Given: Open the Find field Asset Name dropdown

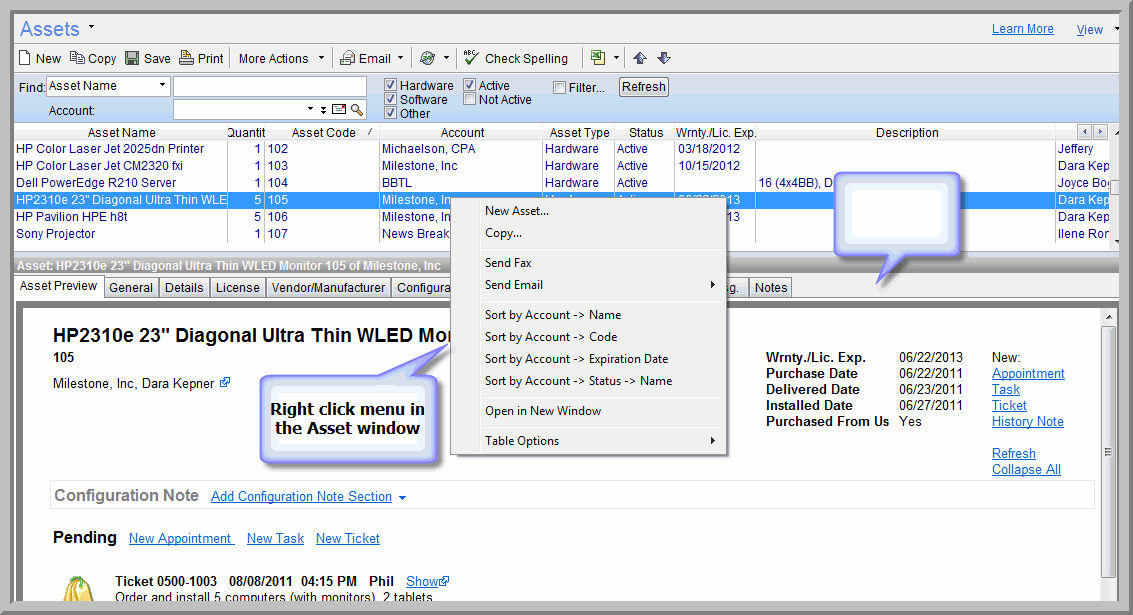Looking at the screenshot, I should pos(160,85).
